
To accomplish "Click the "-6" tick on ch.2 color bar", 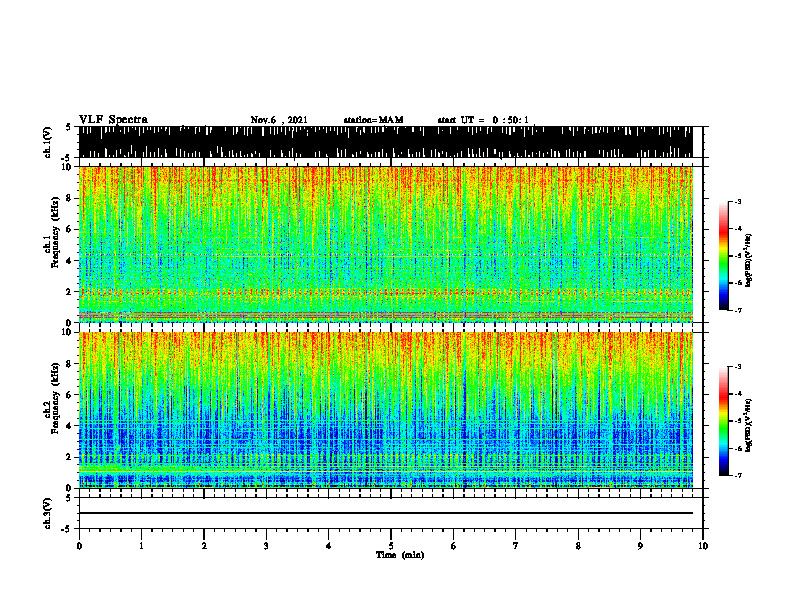I will pos(738,448).
